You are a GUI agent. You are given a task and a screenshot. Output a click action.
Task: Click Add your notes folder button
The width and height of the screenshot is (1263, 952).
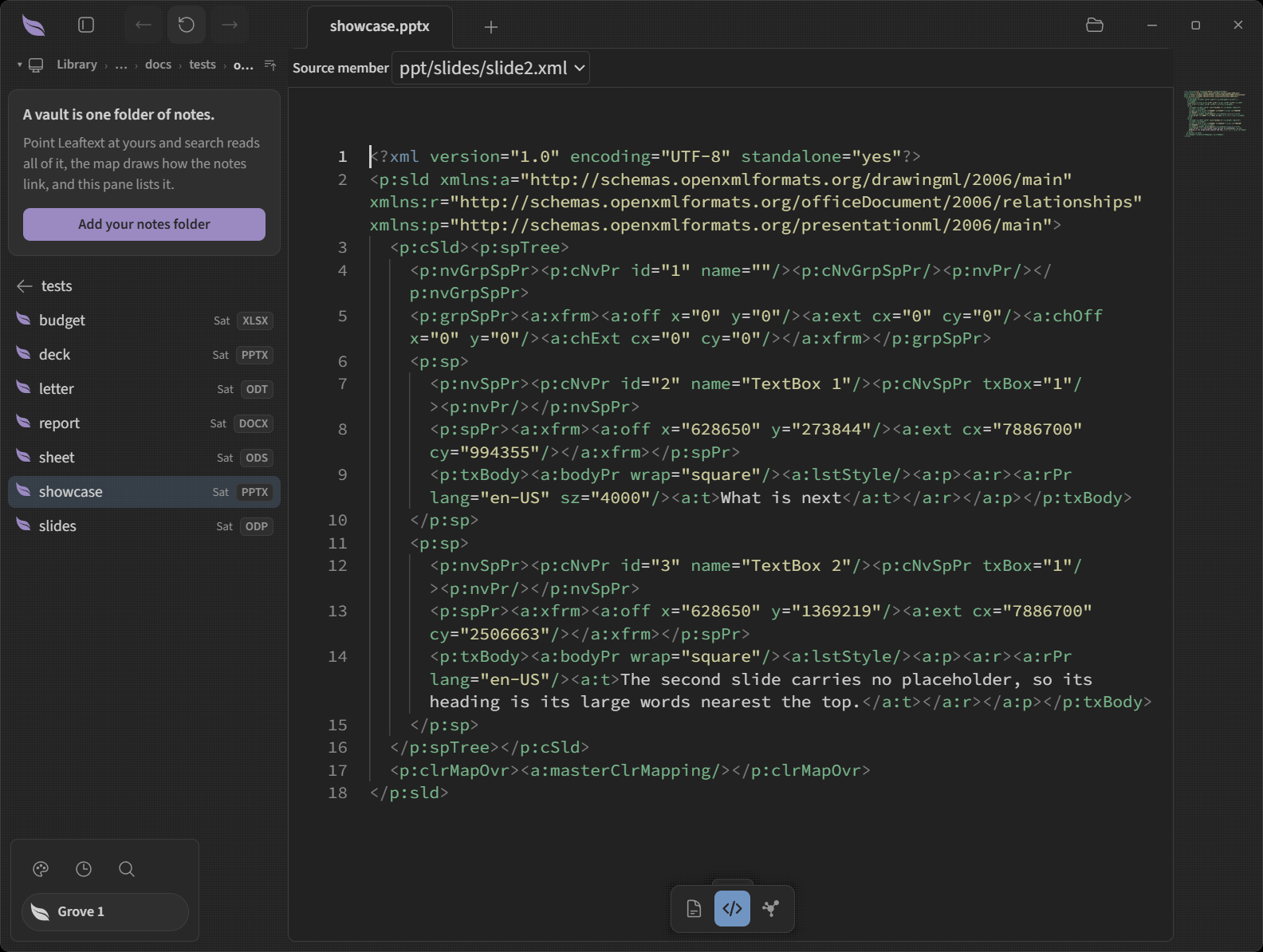tap(144, 224)
